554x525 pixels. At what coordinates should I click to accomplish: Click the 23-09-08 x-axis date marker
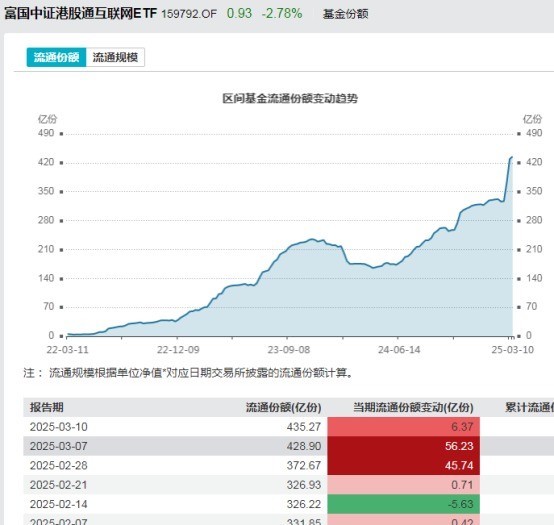[x=289, y=350]
